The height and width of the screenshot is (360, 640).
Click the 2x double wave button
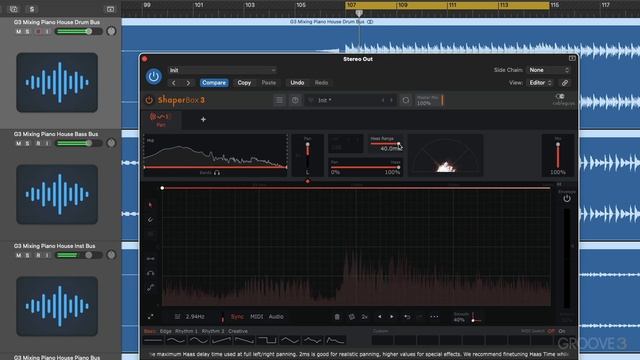pyautogui.click(x=364, y=317)
